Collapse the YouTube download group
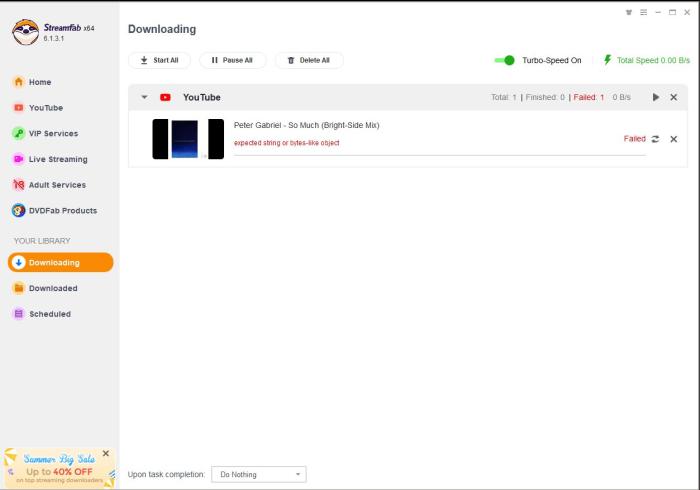The height and width of the screenshot is (490, 700). click(x=144, y=97)
